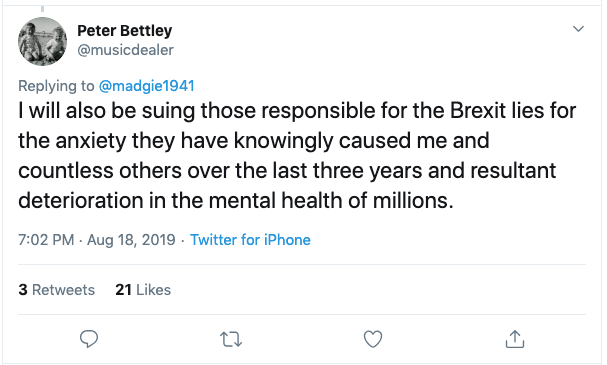
Task: View the 3 Retweets list
Action: pos(57,290)
